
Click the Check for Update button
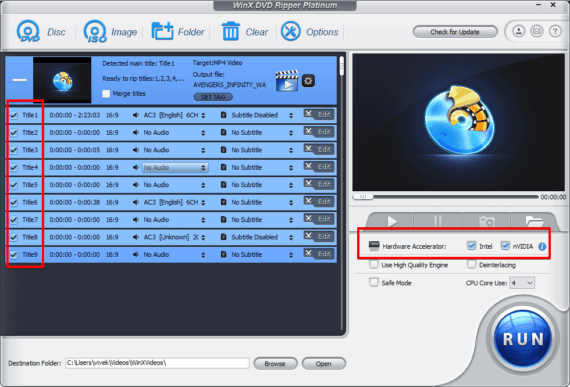(x=455, y=32)
